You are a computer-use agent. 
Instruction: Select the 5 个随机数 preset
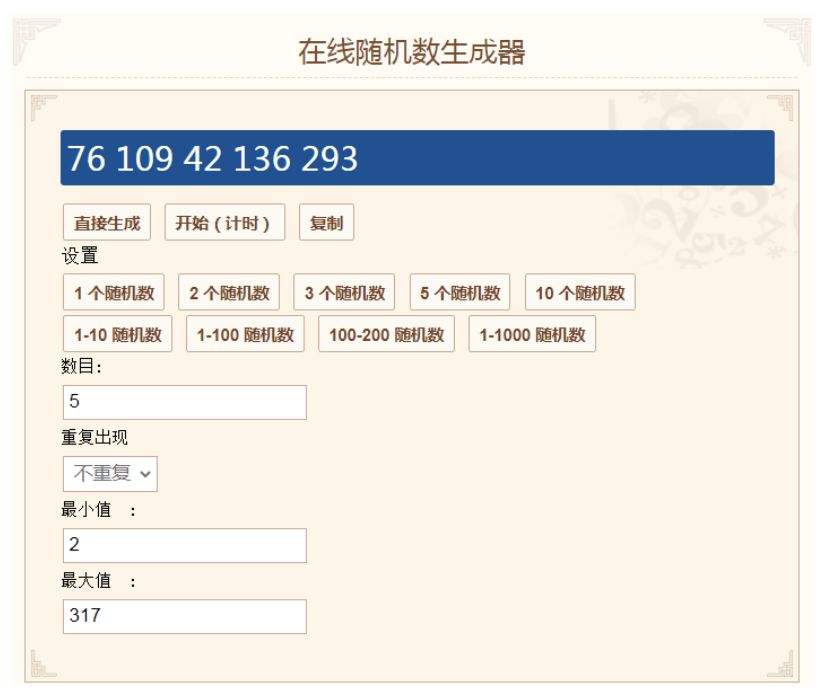coord(460,292)
